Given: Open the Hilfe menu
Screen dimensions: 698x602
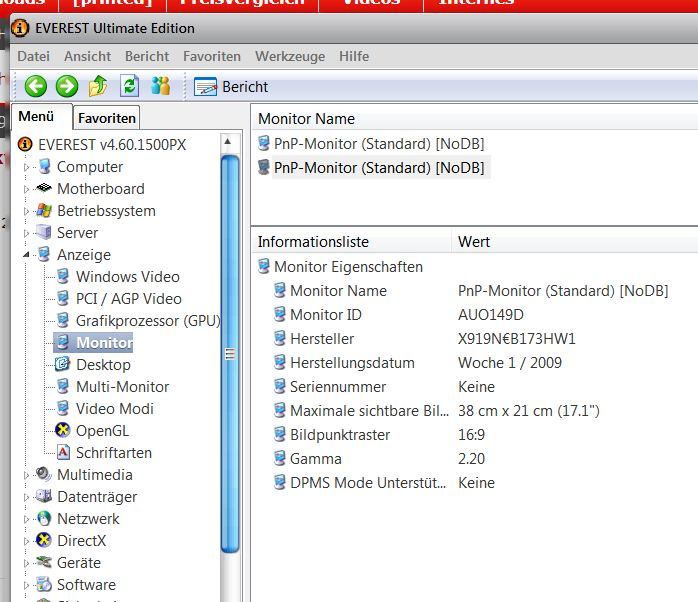Looking at the screenshot, I should point(354,57).
